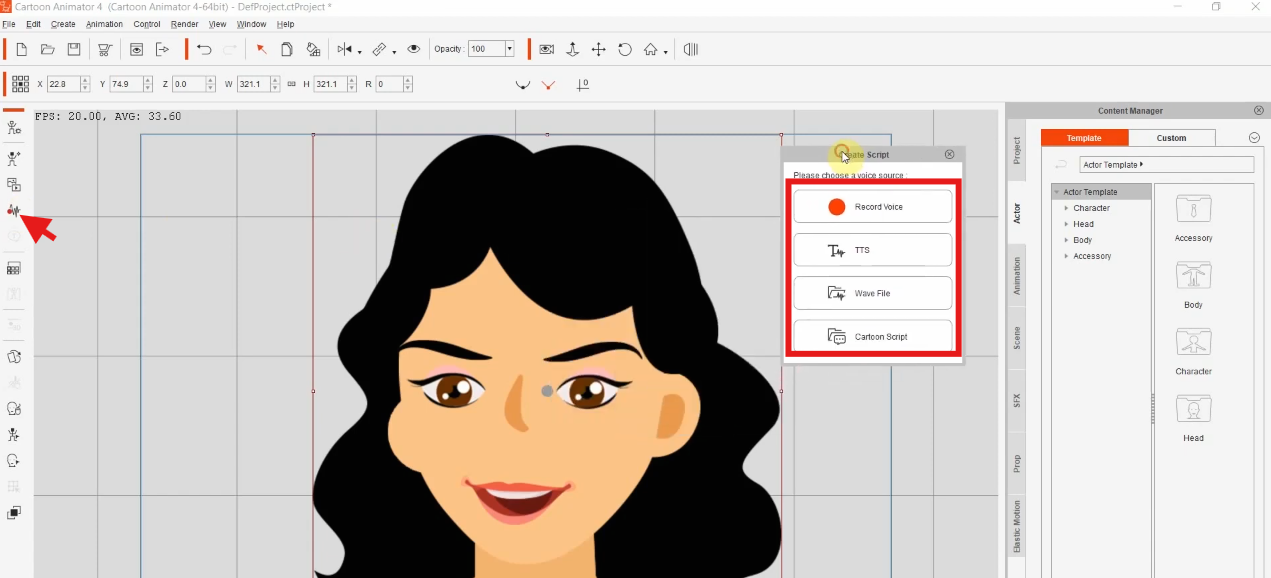The height and width of the screenshot is (578, 1271).
Task: Click the X position input field
Action: pos(62,85)
